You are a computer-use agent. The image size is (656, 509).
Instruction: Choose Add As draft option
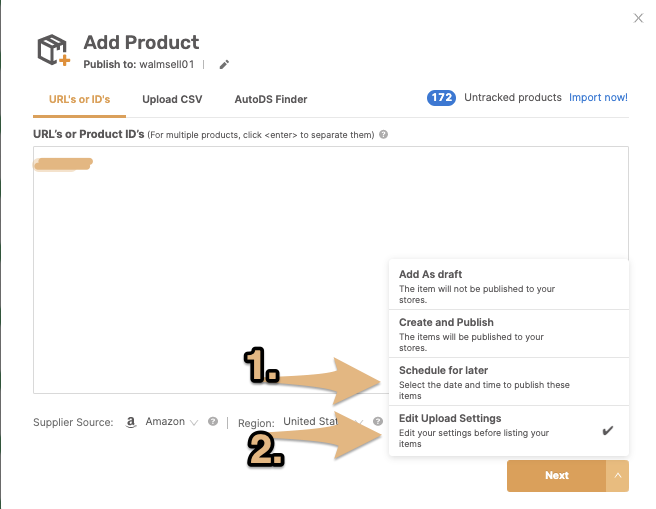pyautogui.click(x=509, y=285)
